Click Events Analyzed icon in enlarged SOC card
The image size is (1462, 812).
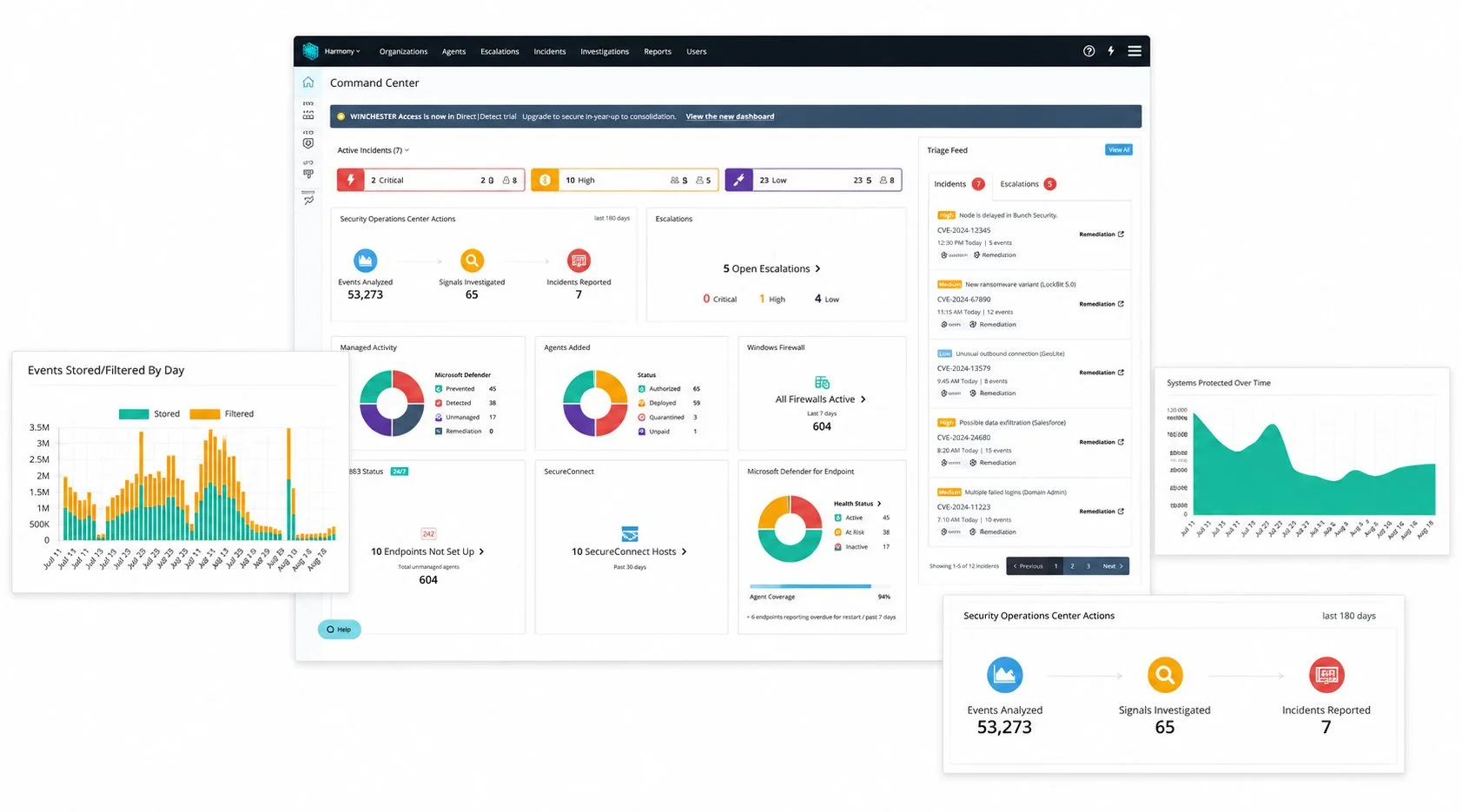(1005, 675)
